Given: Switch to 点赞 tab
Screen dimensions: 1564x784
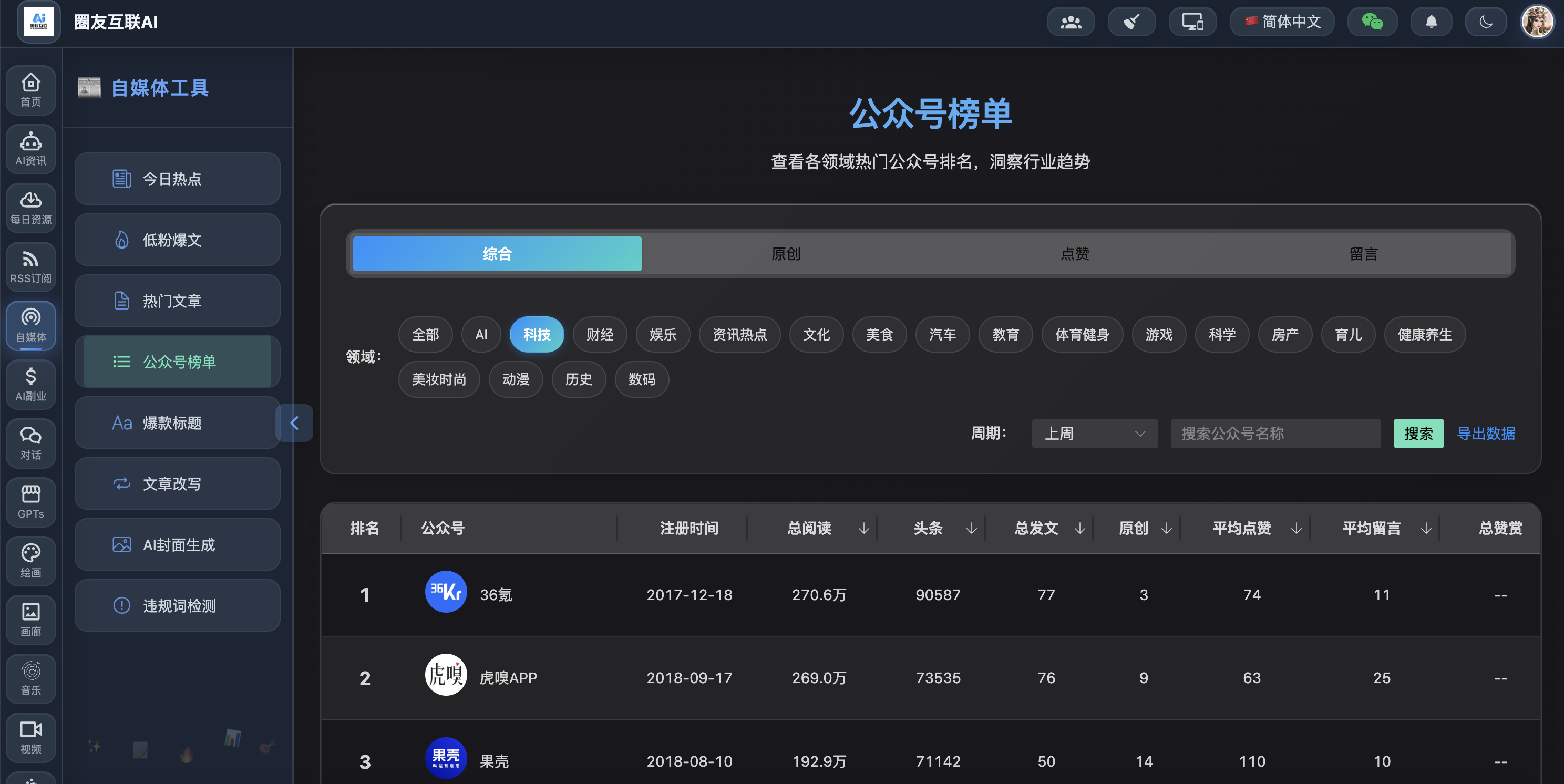Looking at the screenshot, I should (1075, 254).
